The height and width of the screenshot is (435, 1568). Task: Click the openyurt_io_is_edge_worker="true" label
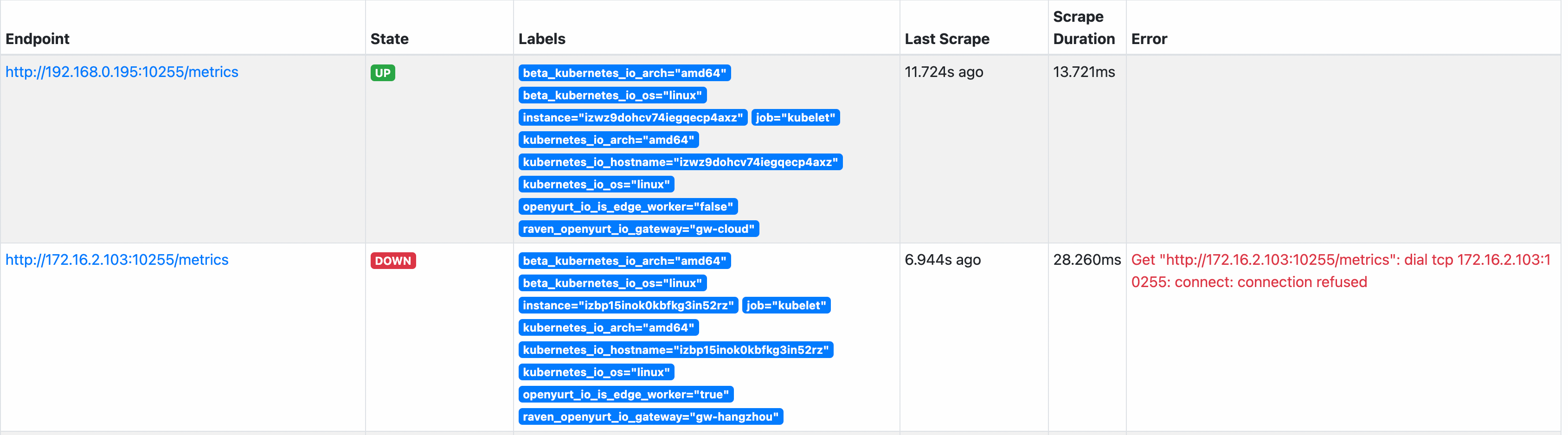coord(626,394)
